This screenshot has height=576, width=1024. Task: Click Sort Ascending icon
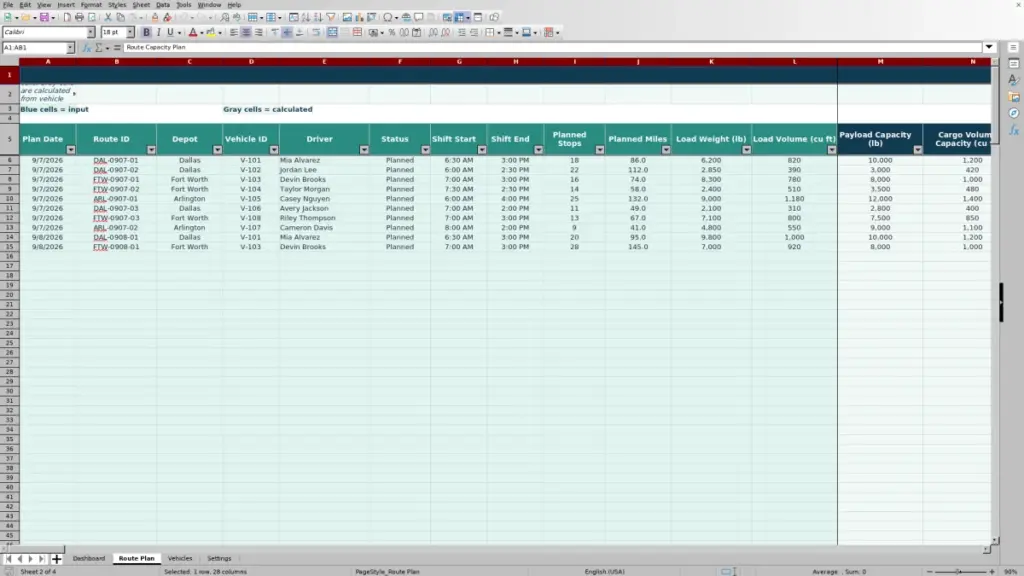pyautogui.click(x=306, y=17)
